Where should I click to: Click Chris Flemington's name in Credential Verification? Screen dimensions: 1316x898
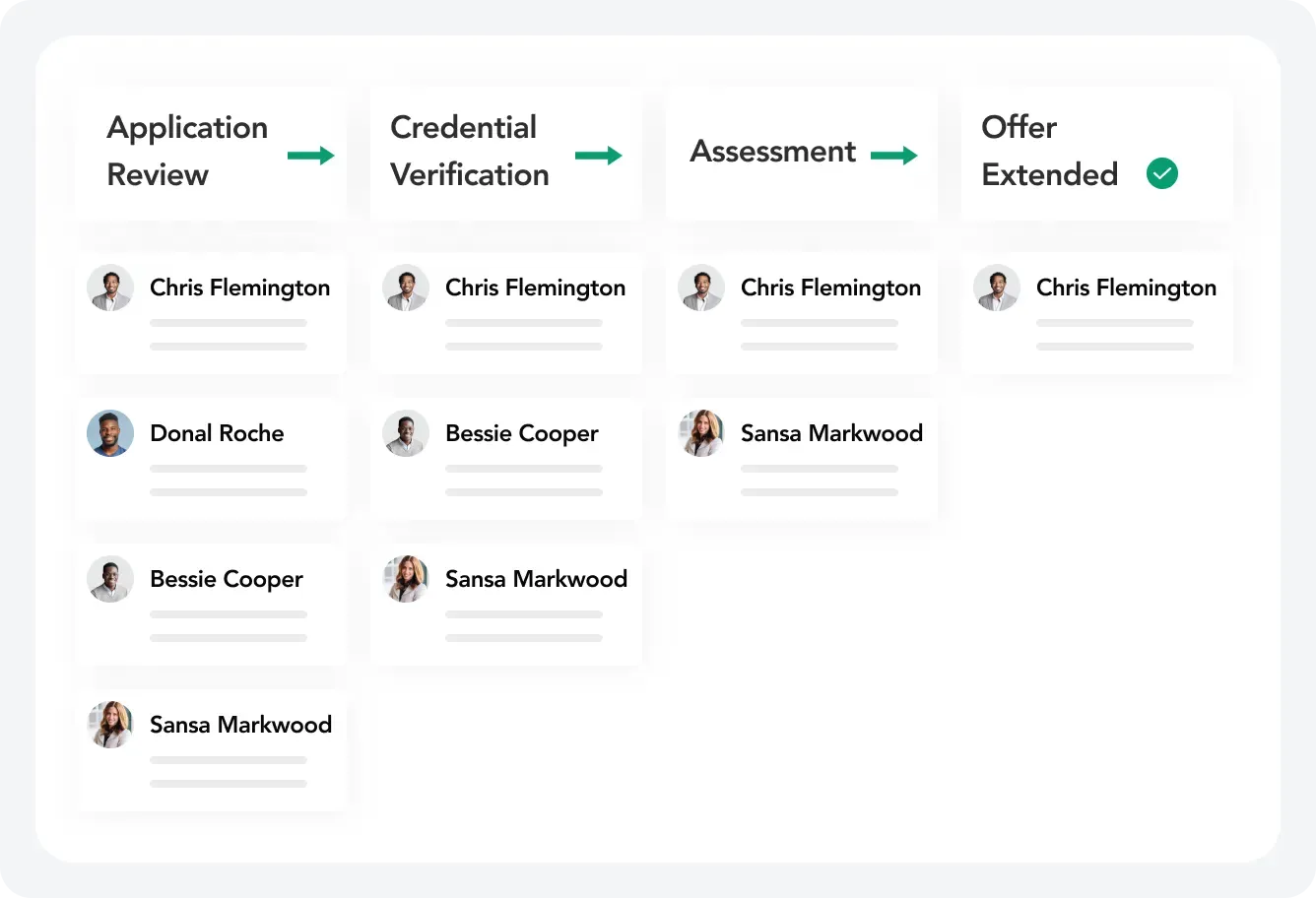[x=535, y=288]
